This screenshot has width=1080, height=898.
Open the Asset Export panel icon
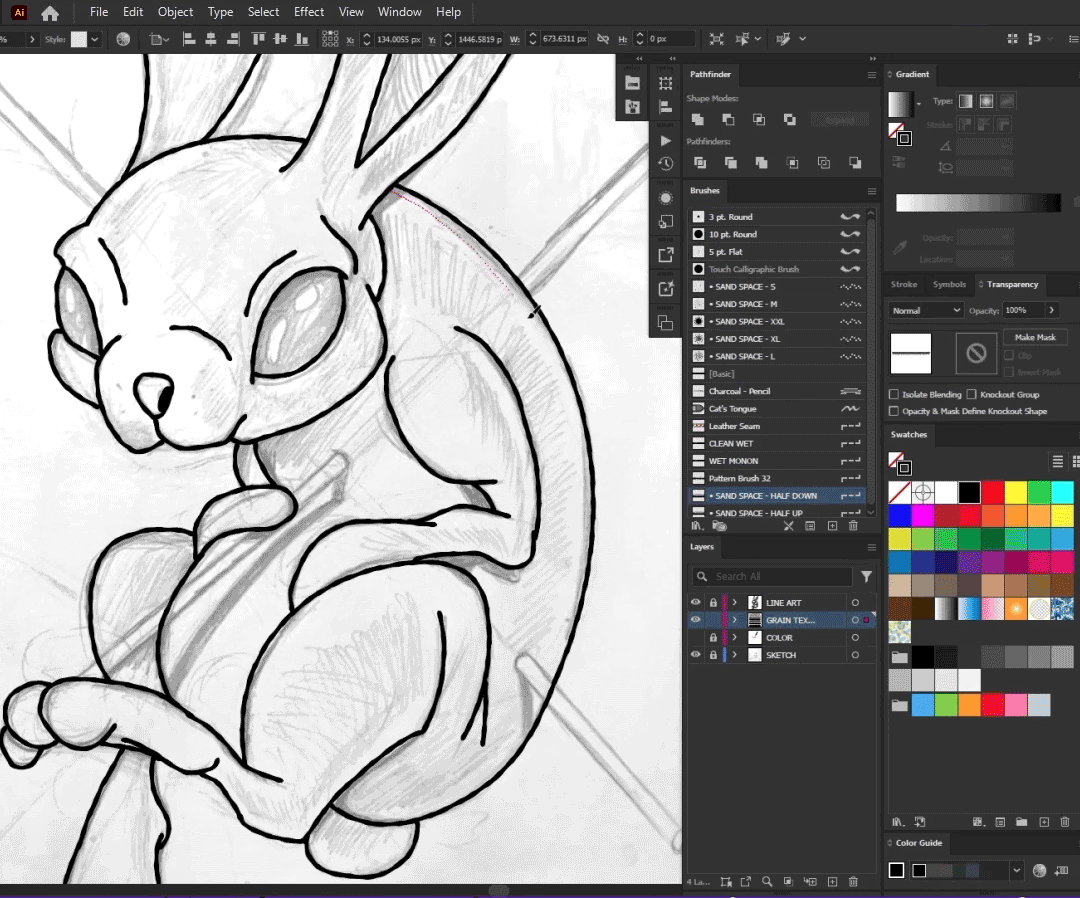pyautogui.click(x=666, y=255)
